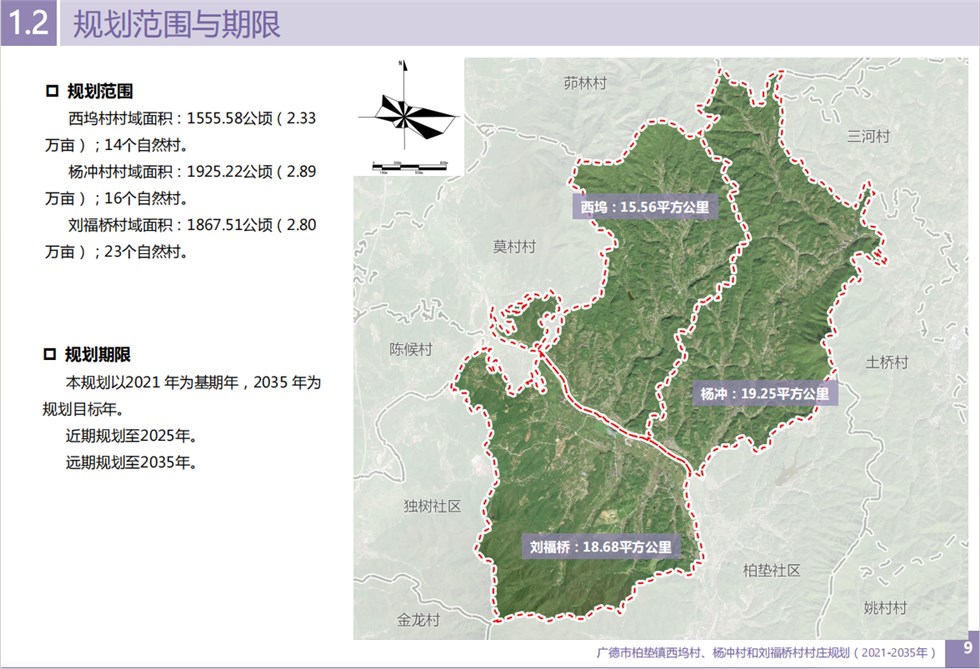Click the 陈候村 label on the map

point(410,349)
